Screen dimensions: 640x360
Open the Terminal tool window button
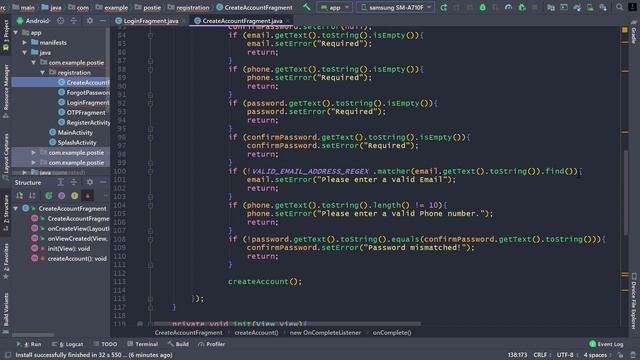point(142,344)
